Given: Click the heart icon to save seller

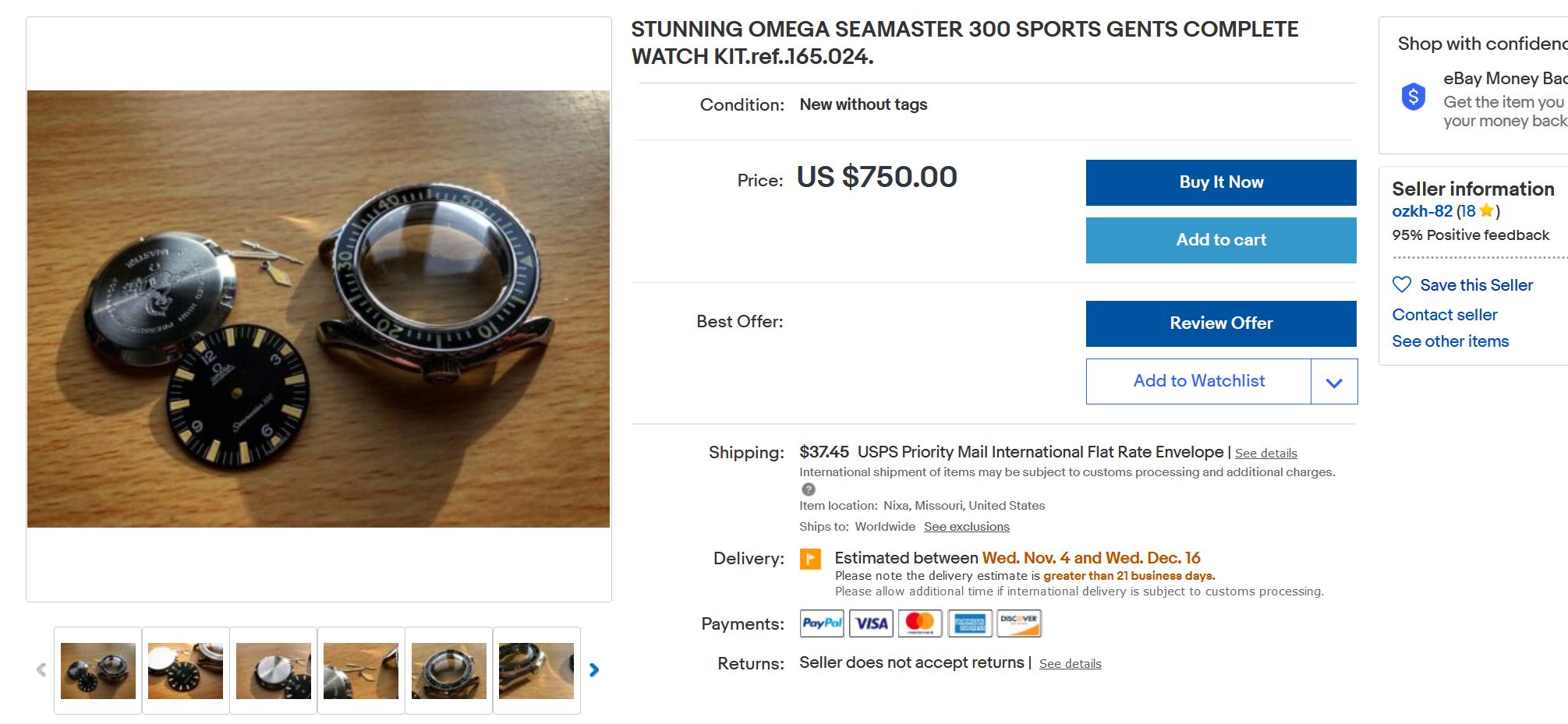Looking at the screenshot, I should 1402,285.
